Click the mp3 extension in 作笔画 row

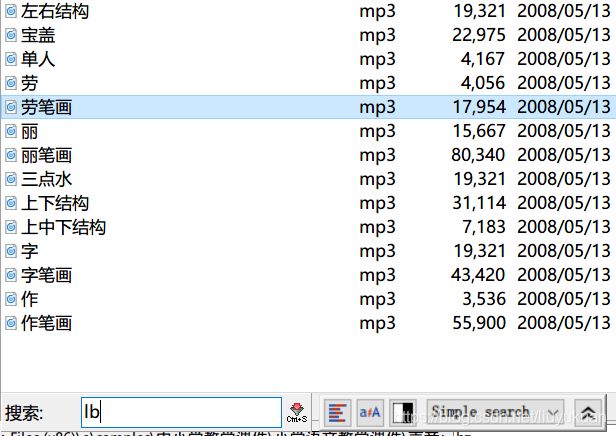(378, 324)
